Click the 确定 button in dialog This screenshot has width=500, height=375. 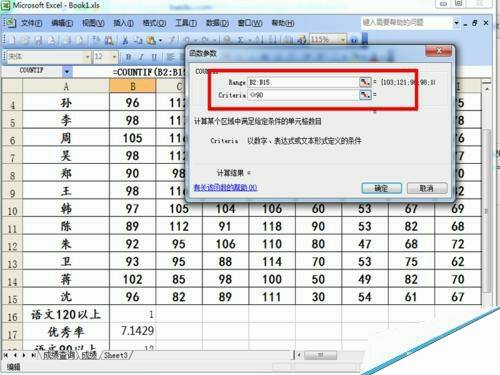point(381,188)
